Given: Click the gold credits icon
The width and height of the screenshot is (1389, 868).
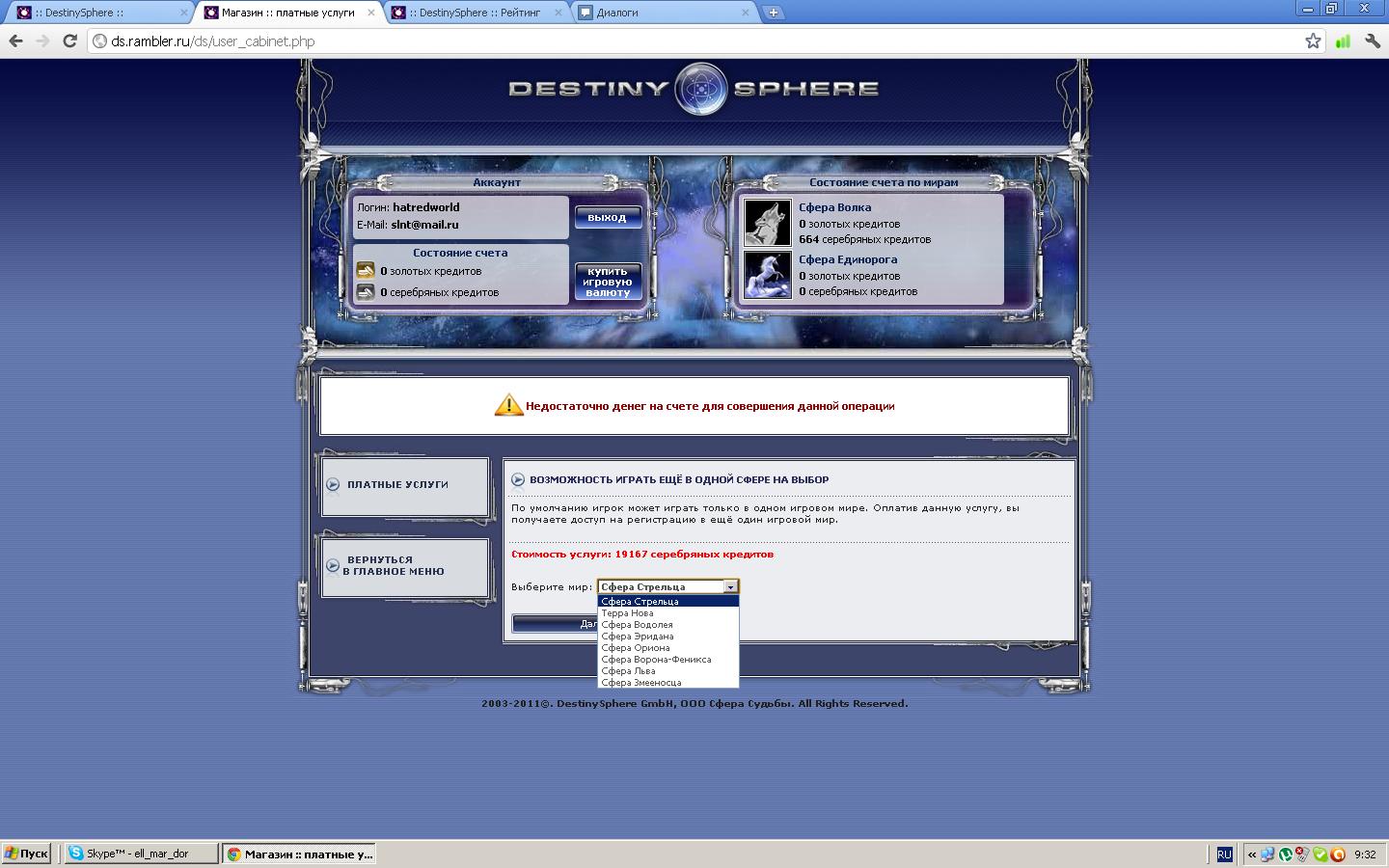Looking at the screenshot, I should (366, 271).
